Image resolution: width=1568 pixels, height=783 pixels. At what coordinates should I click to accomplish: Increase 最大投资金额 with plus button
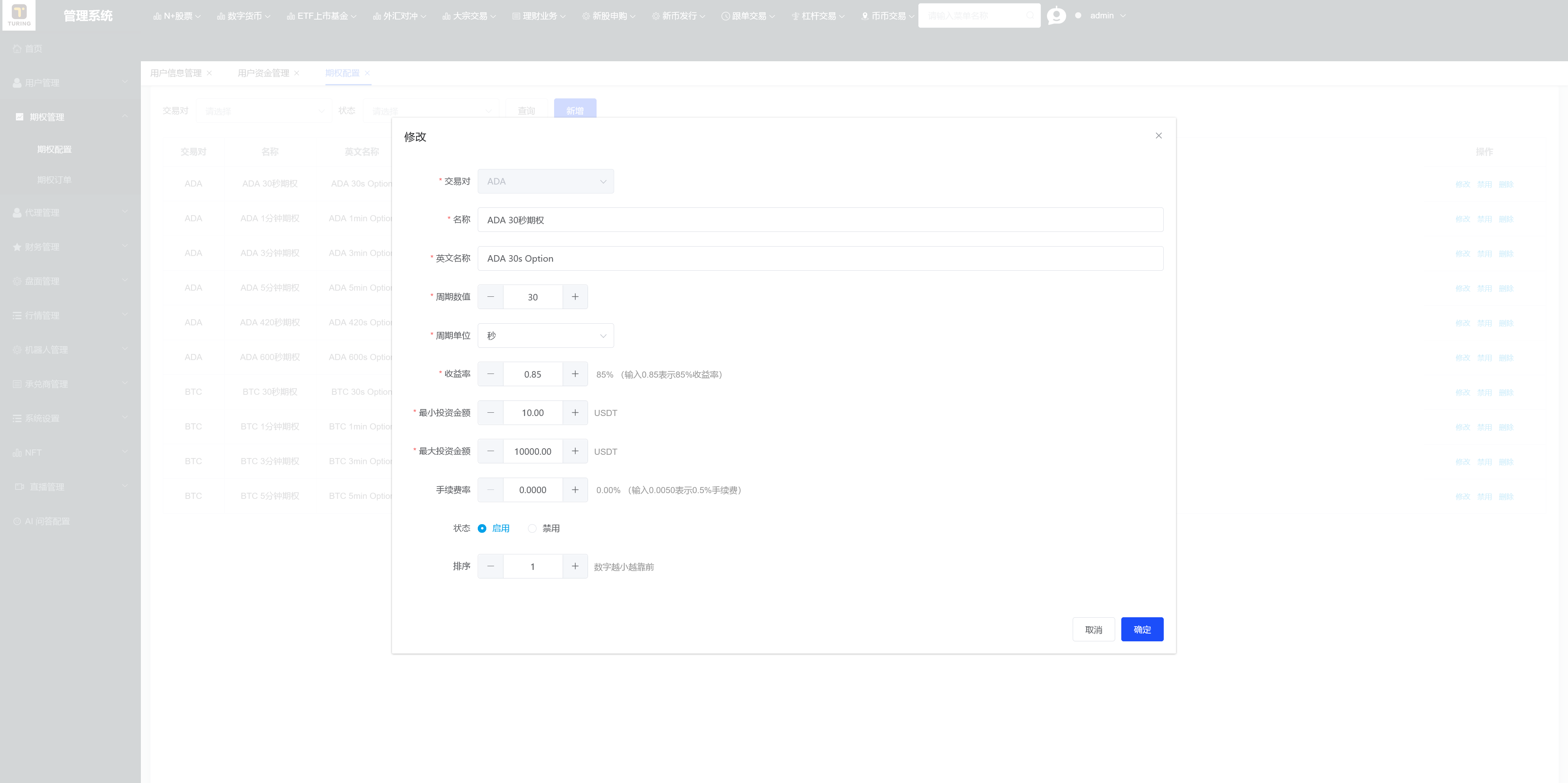click(575, 452)
